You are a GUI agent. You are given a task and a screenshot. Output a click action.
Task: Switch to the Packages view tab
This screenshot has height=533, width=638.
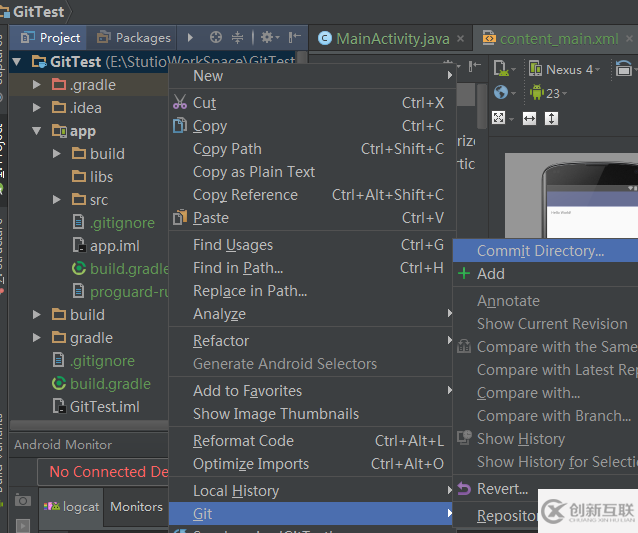pos(134,38)
